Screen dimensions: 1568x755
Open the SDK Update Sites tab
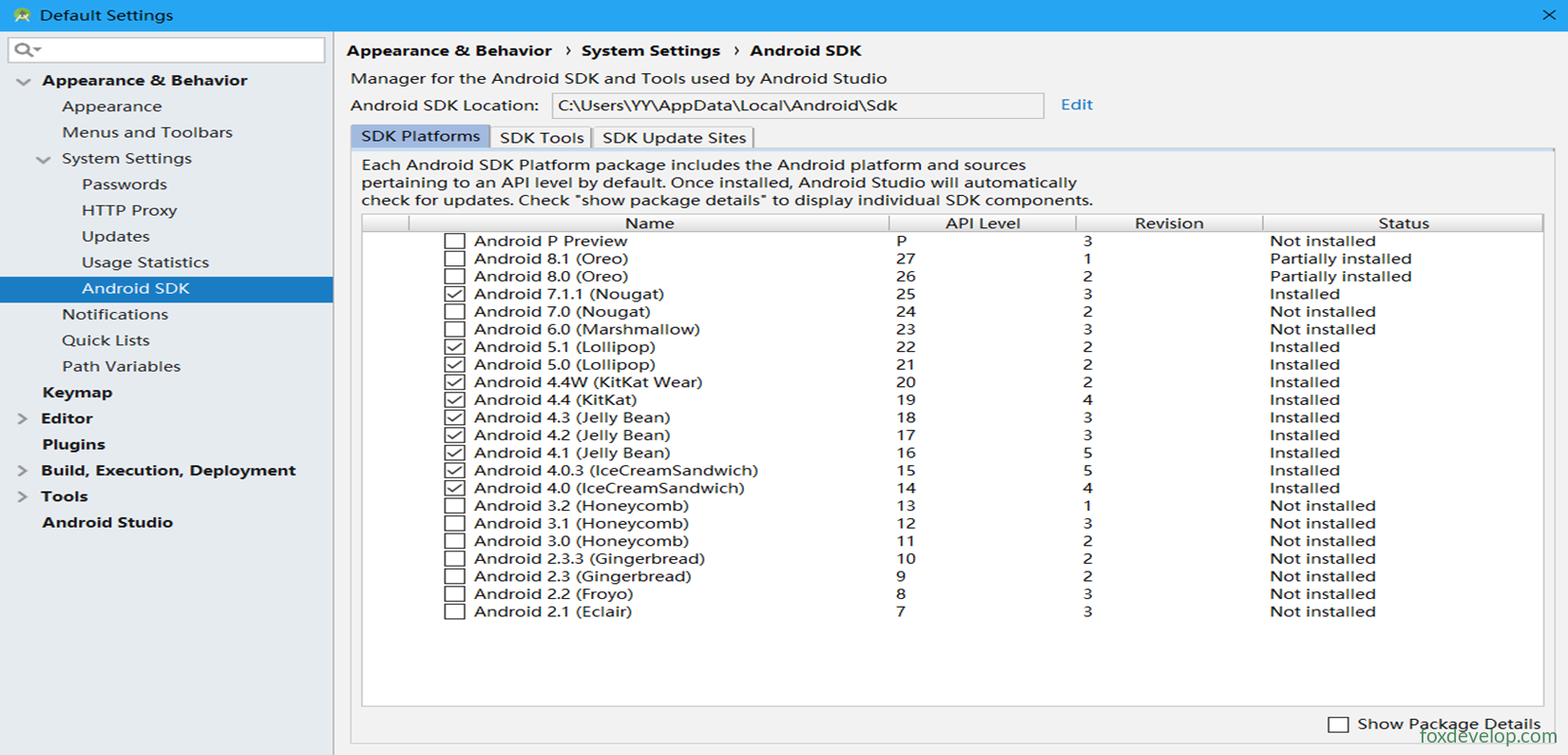point(674,138)
